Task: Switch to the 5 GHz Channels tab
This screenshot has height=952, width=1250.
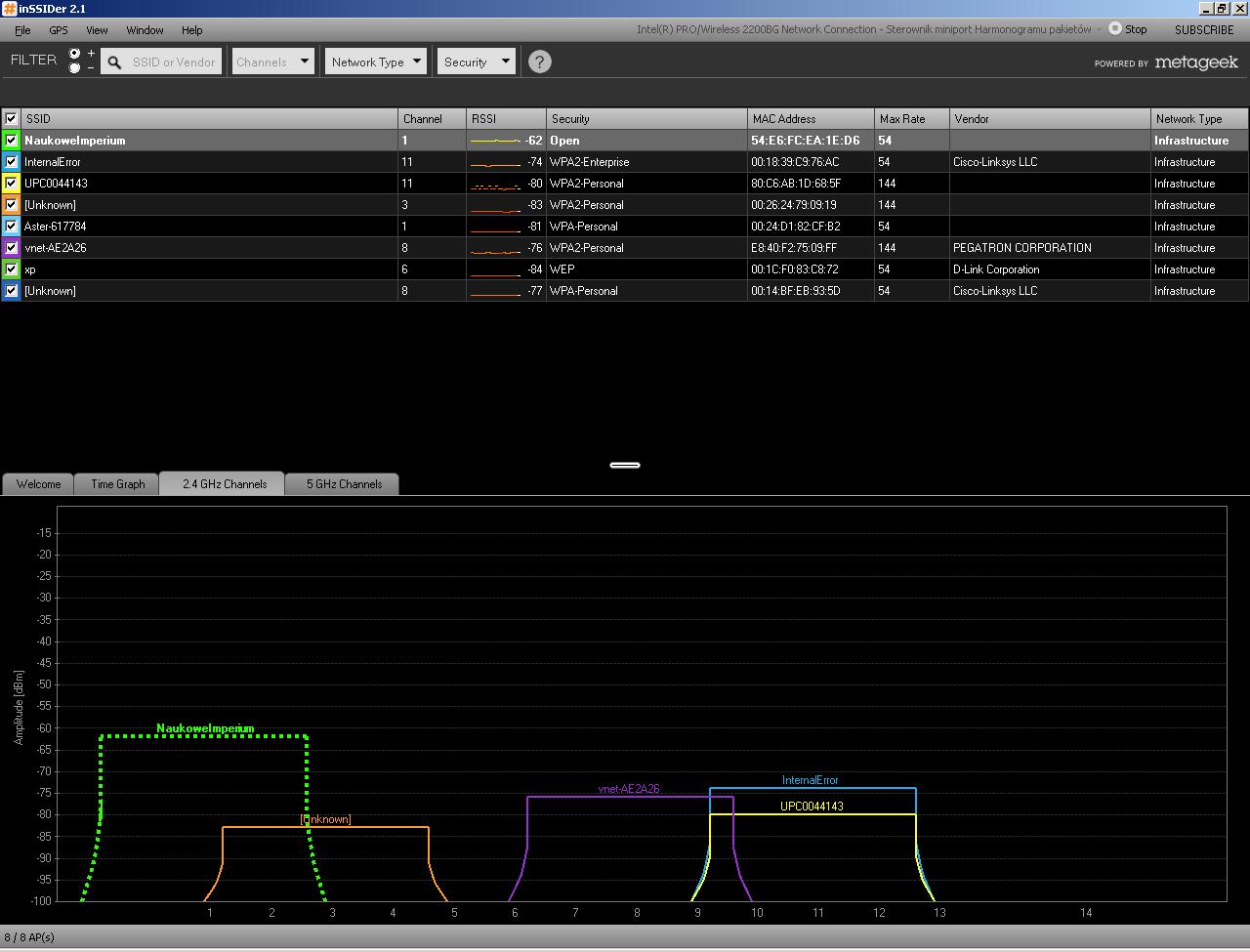Action: coord(344,484)
